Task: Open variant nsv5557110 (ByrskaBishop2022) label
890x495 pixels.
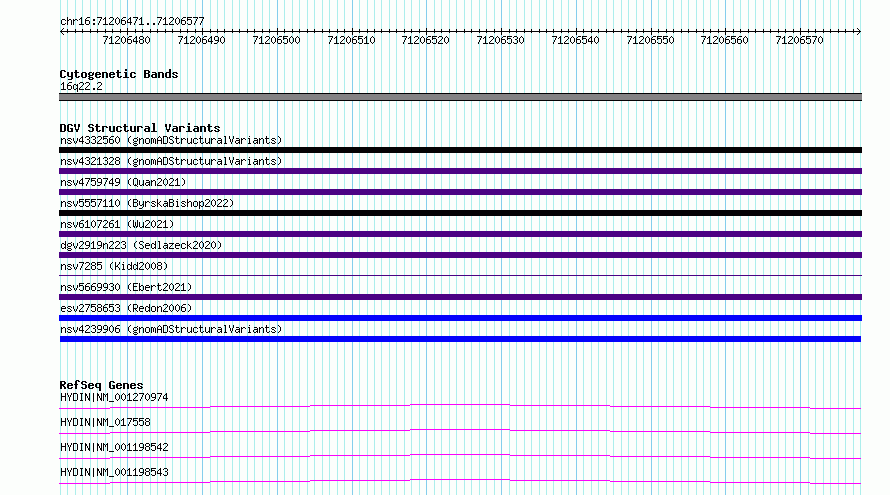Action: 147,203
